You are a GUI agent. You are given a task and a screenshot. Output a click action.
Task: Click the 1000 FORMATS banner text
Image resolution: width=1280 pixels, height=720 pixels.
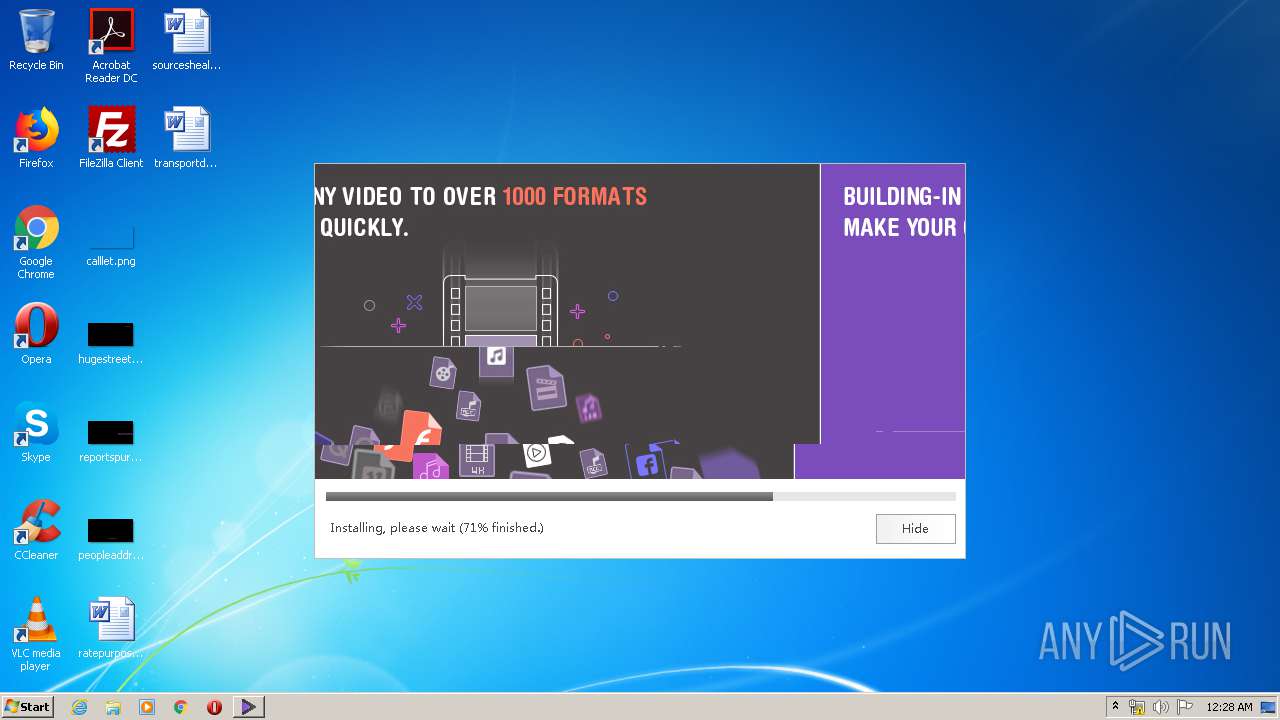click(x=574, y=196)
